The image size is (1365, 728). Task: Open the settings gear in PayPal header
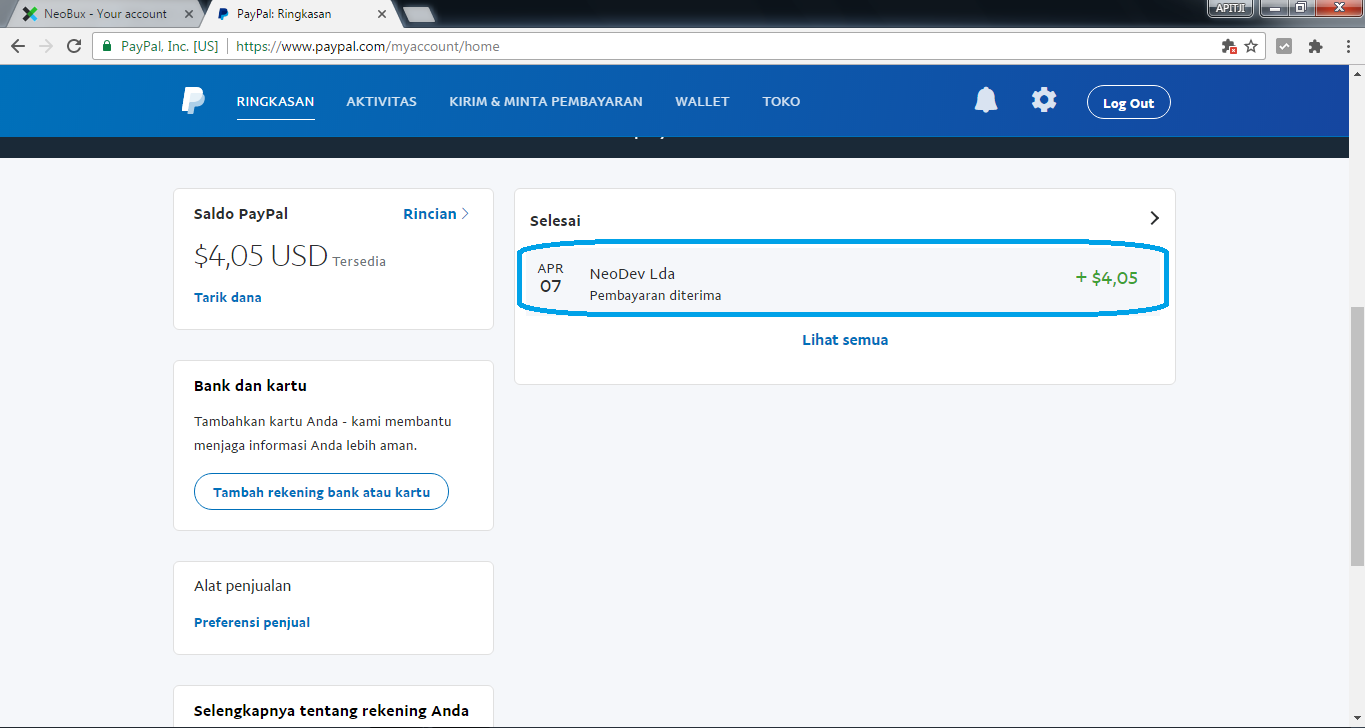pos(1044,100)
